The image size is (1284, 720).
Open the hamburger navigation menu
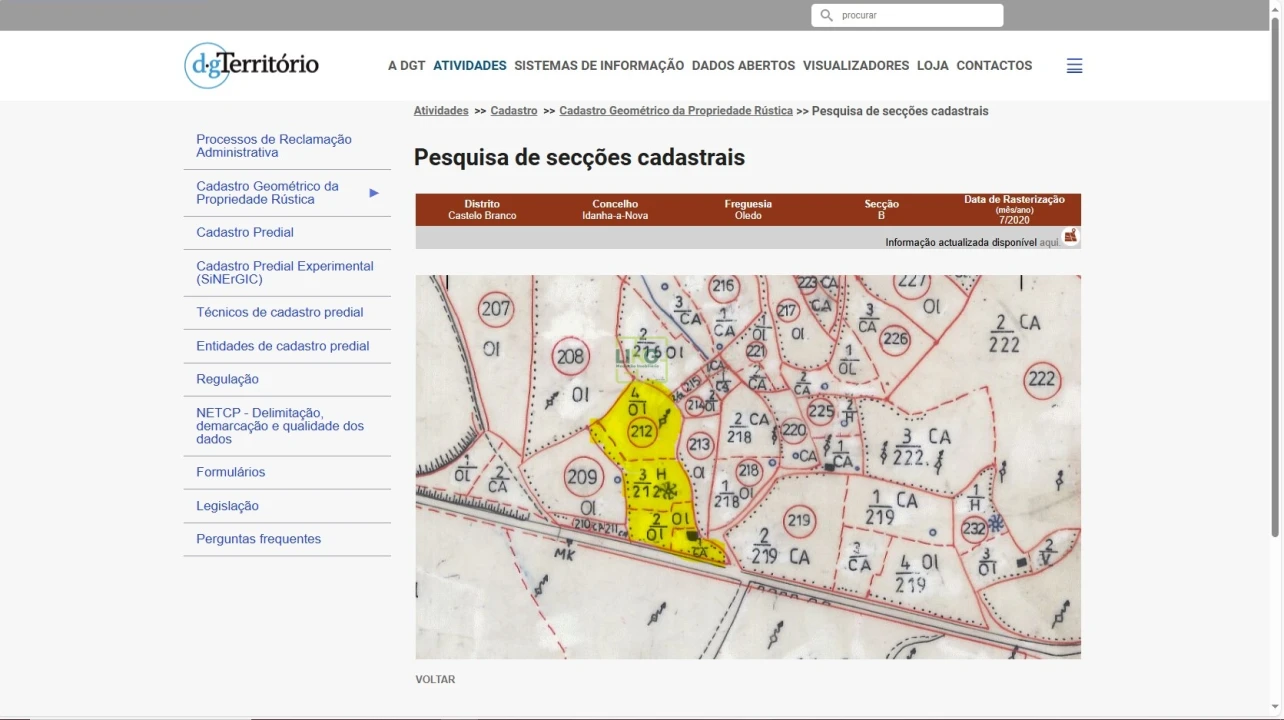1073,66
